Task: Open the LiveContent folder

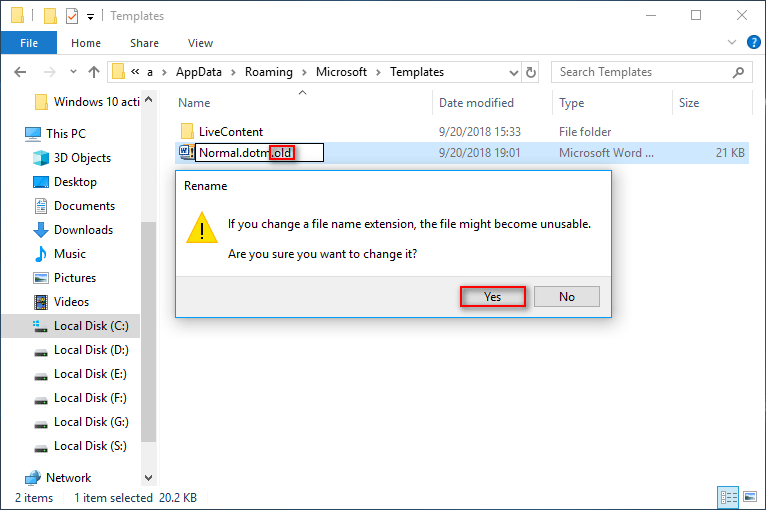Action: coord(230,132)
